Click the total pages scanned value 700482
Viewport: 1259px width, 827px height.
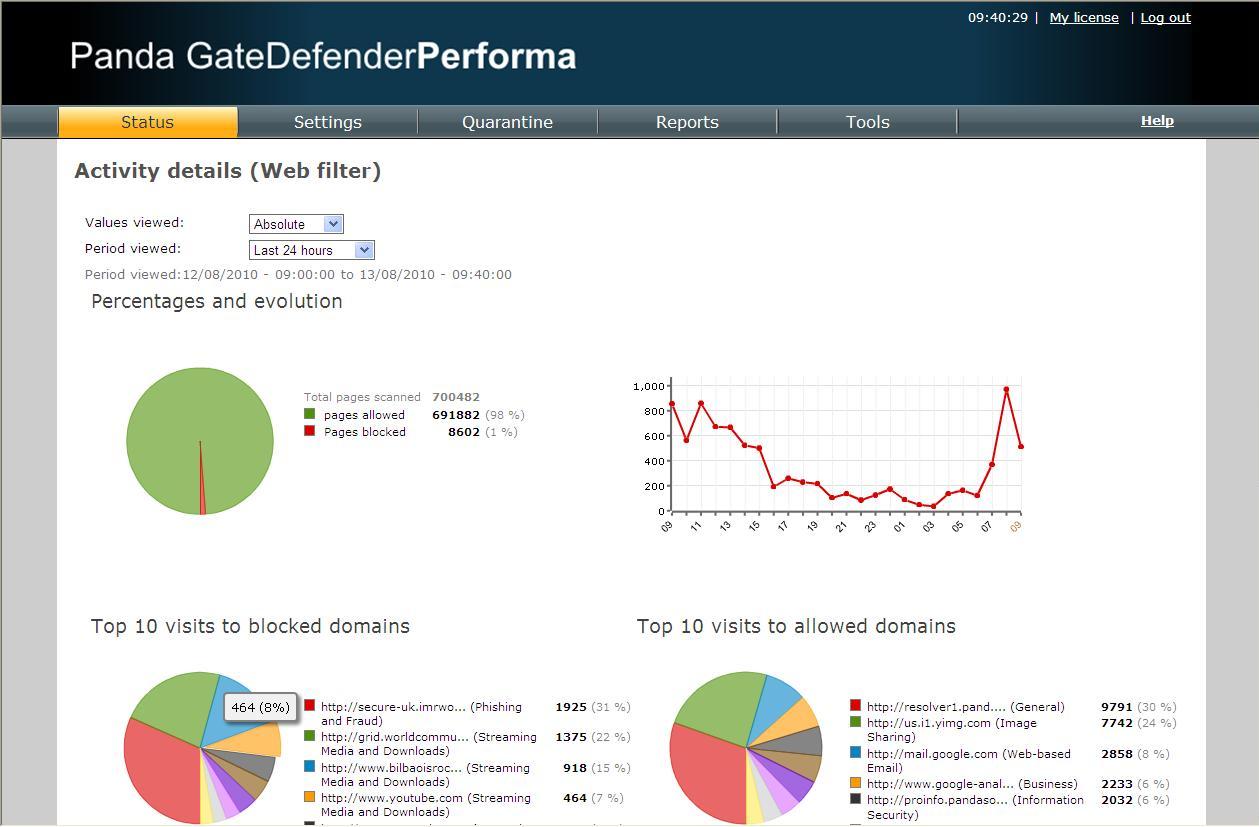[x=456, y=397]
